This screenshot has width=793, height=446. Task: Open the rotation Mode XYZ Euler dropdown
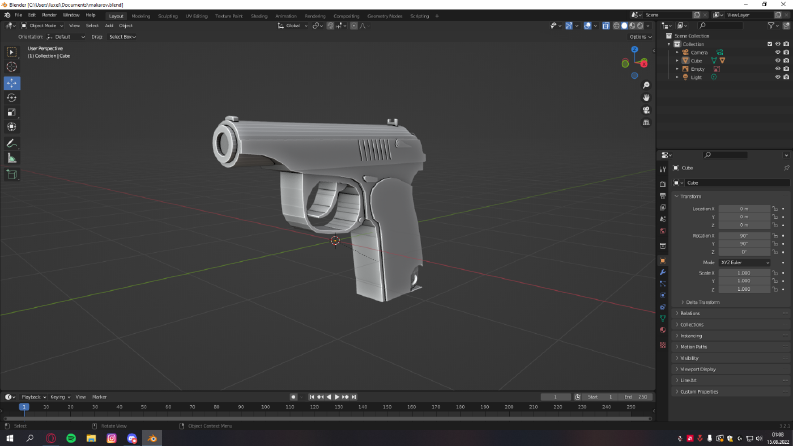pyautogui.click(x=744, y=262)
